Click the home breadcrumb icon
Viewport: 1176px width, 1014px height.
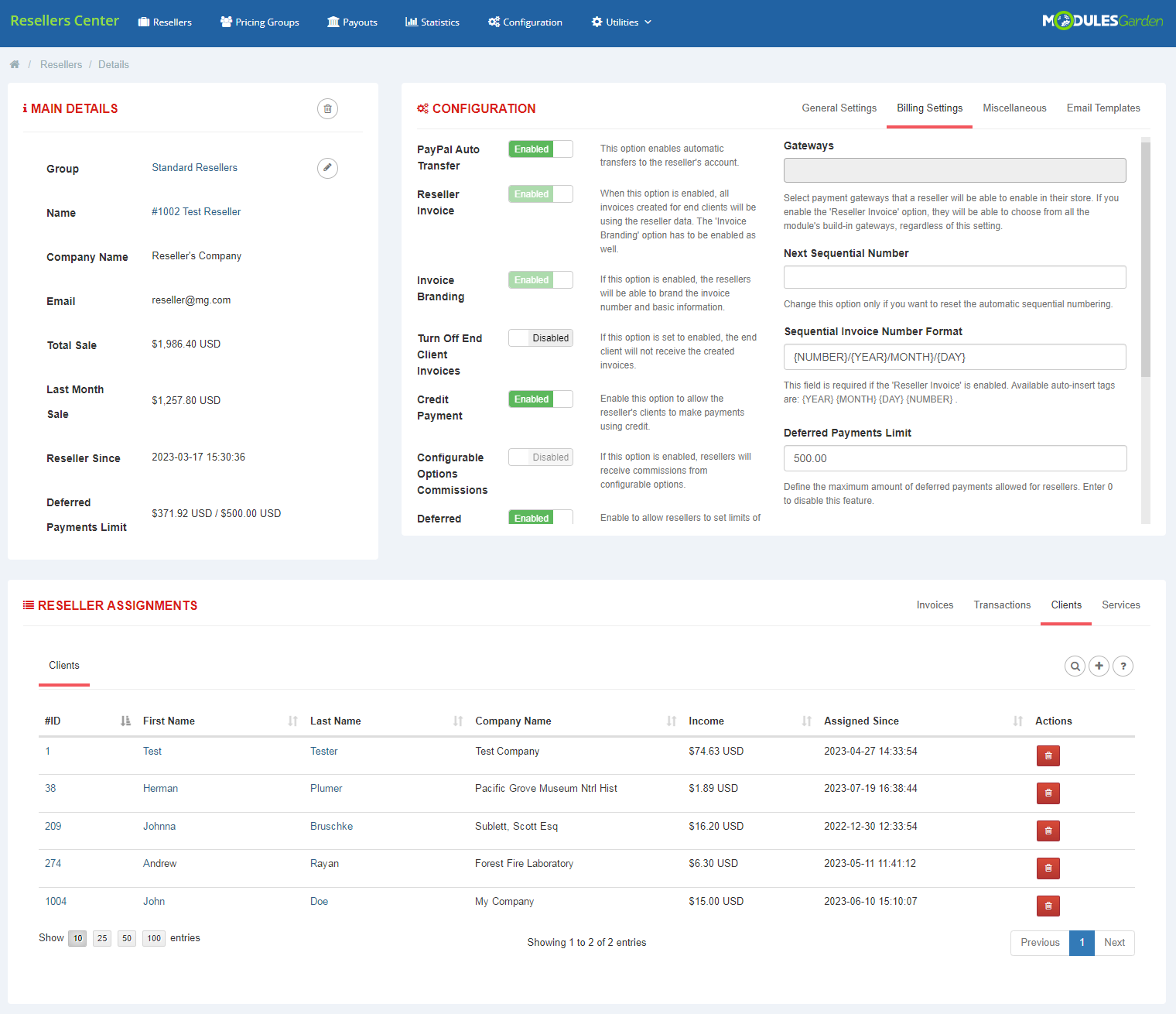(x=14, y=63)
